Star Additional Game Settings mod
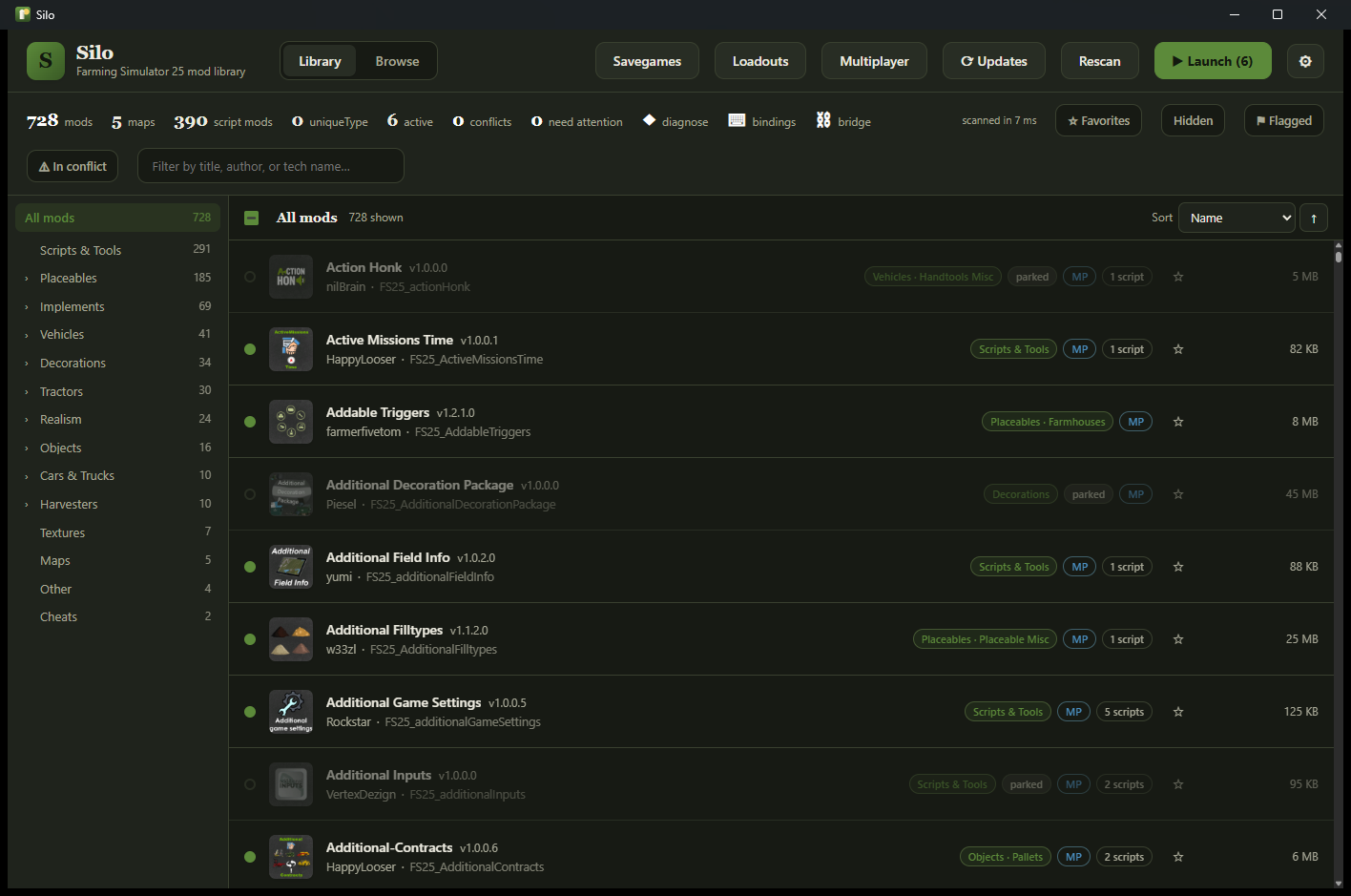 point(1178,712)
